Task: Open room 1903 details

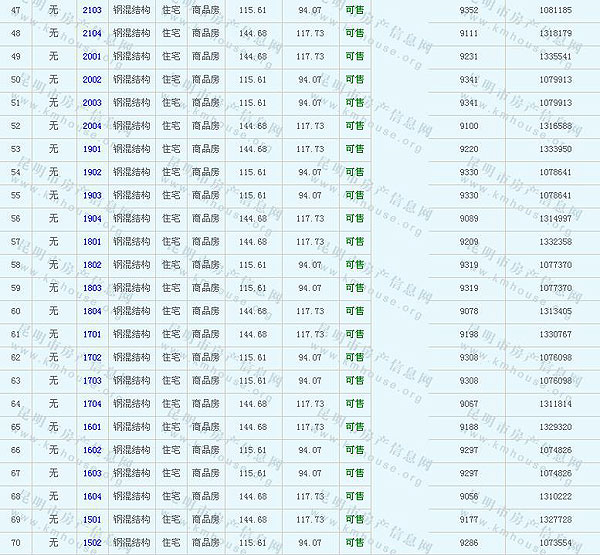Action: (x=92, y=195)
